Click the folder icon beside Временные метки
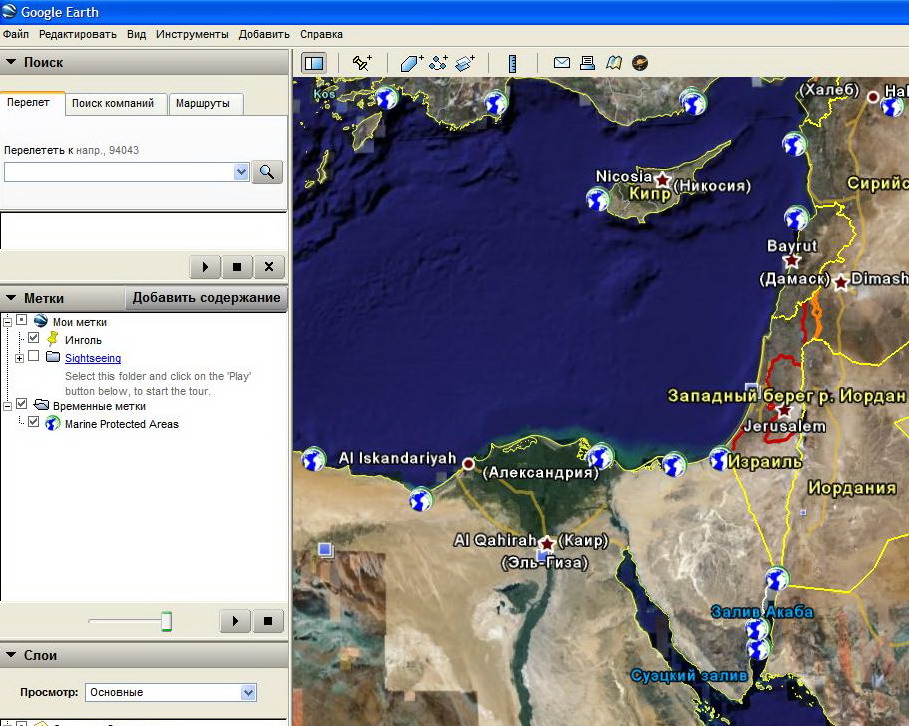 coord(41,405)
